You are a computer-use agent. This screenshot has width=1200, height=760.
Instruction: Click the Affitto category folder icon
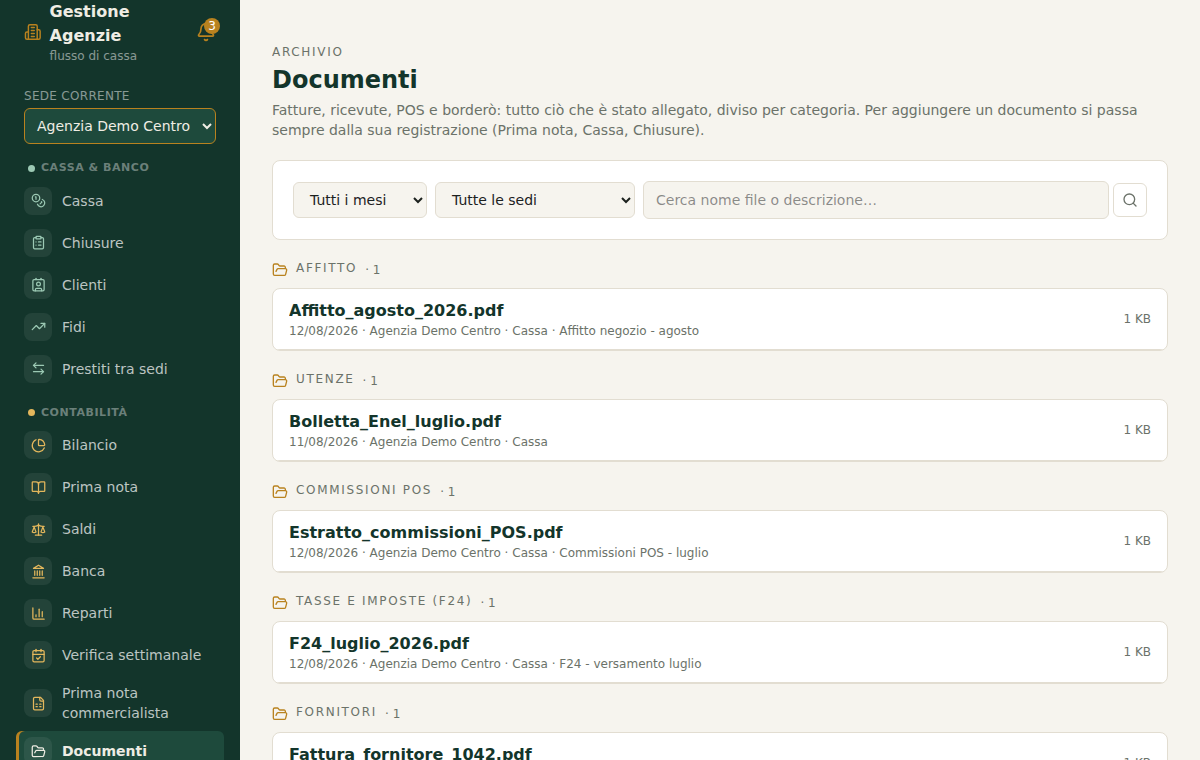point(280,269)
